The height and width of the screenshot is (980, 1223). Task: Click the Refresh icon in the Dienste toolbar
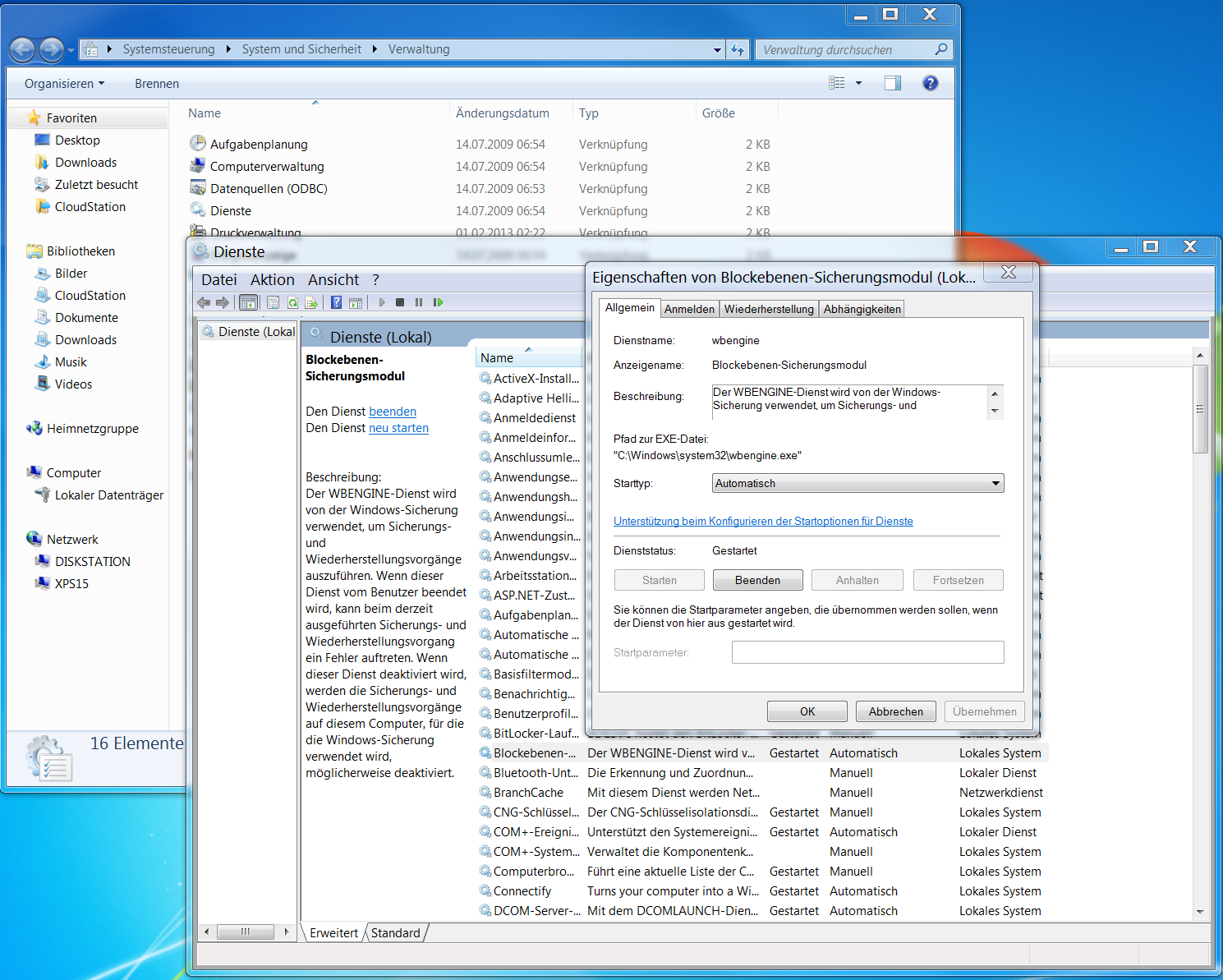click(292, 302)
